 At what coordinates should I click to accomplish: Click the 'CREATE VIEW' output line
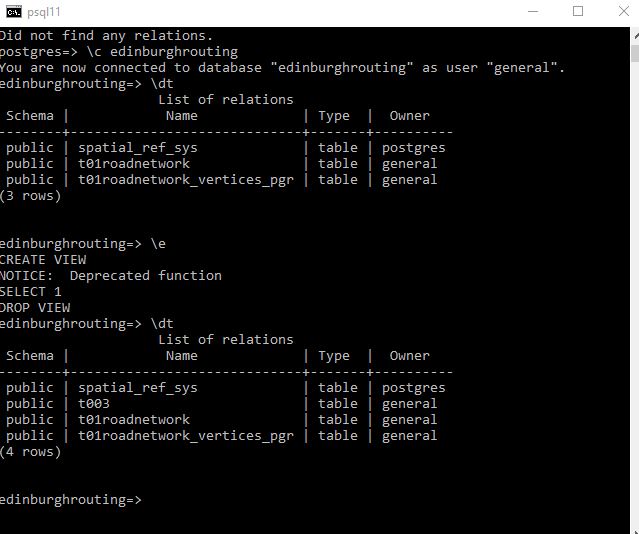pyautogui.click(x=43, y=260)
